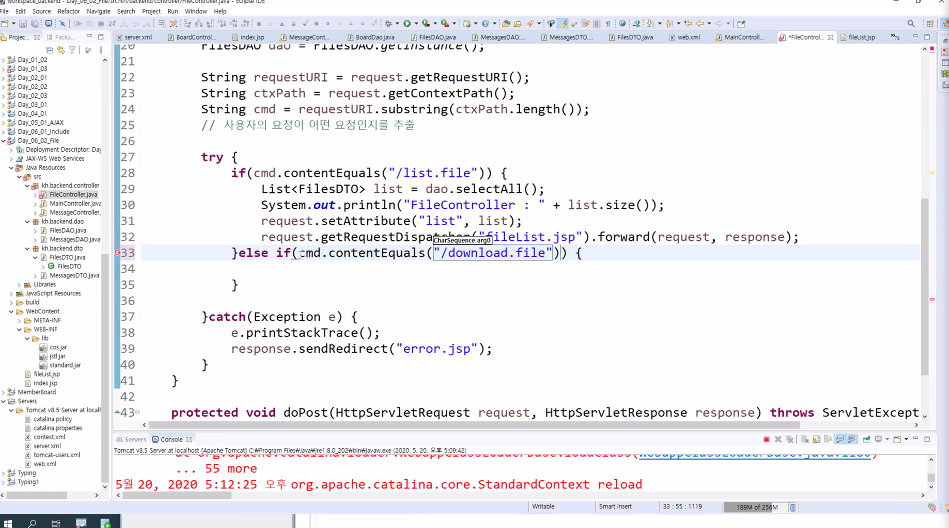This screenshot has width=949, height=528.
Task: Open the Source menu
Action: [x=41, y=11]
